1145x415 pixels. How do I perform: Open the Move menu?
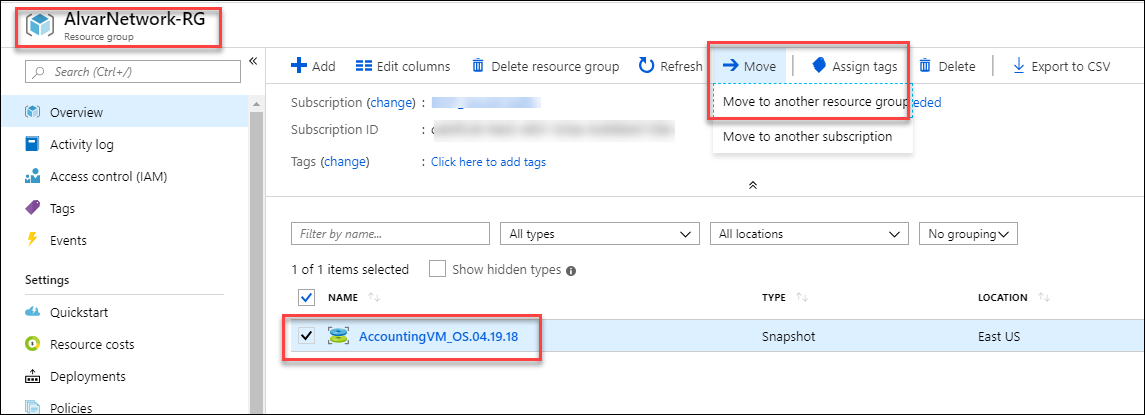(x=749, y=66)
